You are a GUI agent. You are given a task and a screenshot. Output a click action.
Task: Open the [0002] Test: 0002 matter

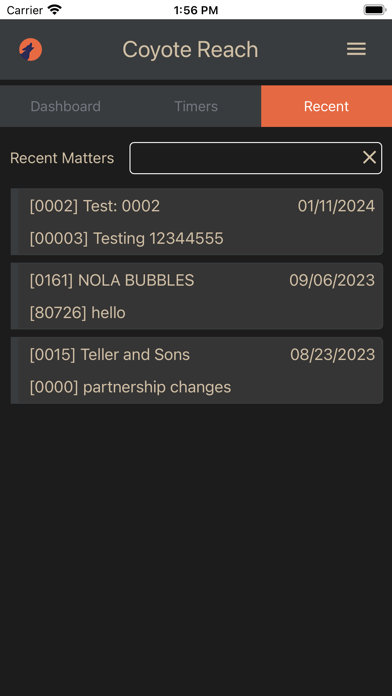tap(95, 206)
